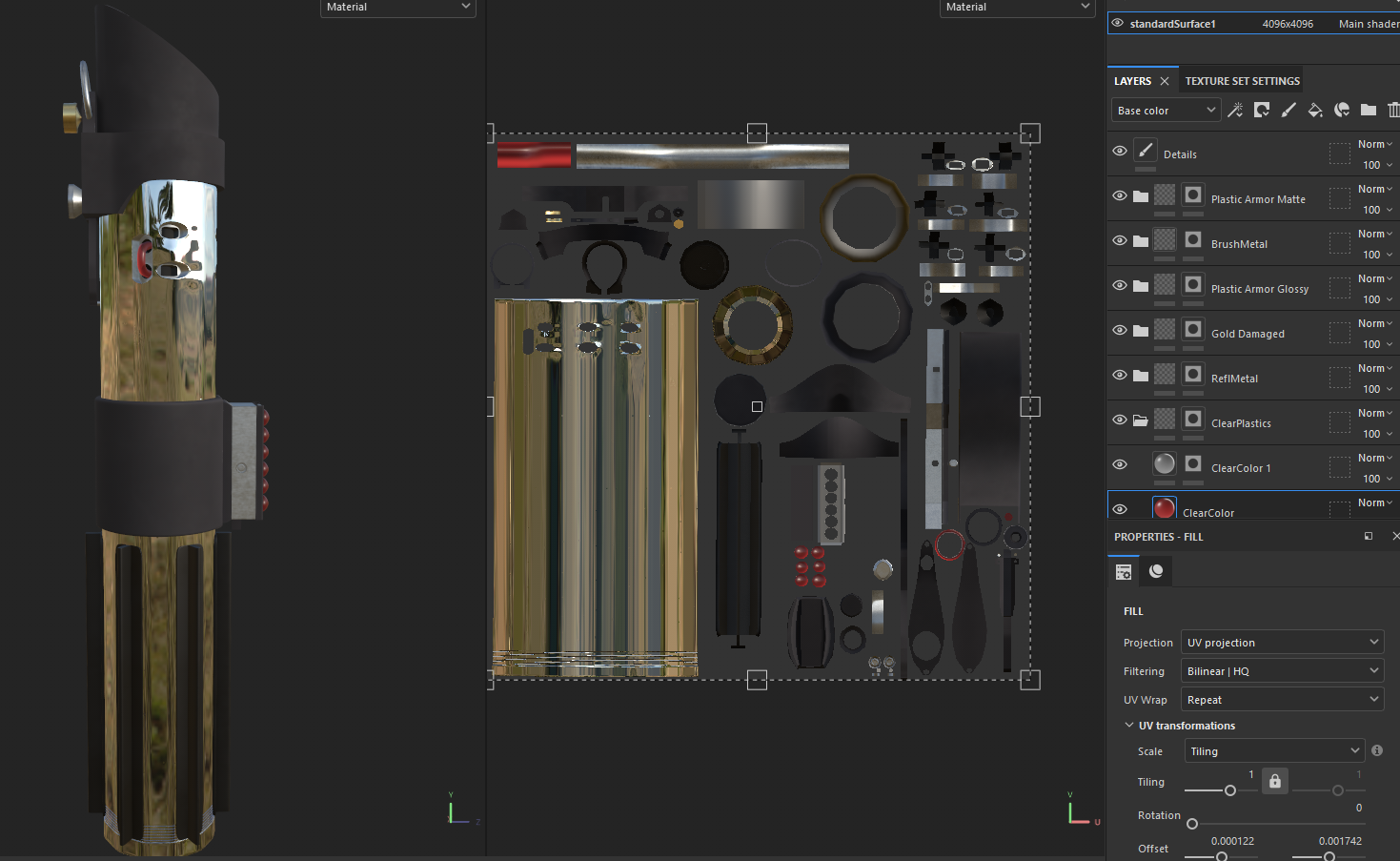
Task: Hide the Details layer
Action: [x=1120, y=151]
